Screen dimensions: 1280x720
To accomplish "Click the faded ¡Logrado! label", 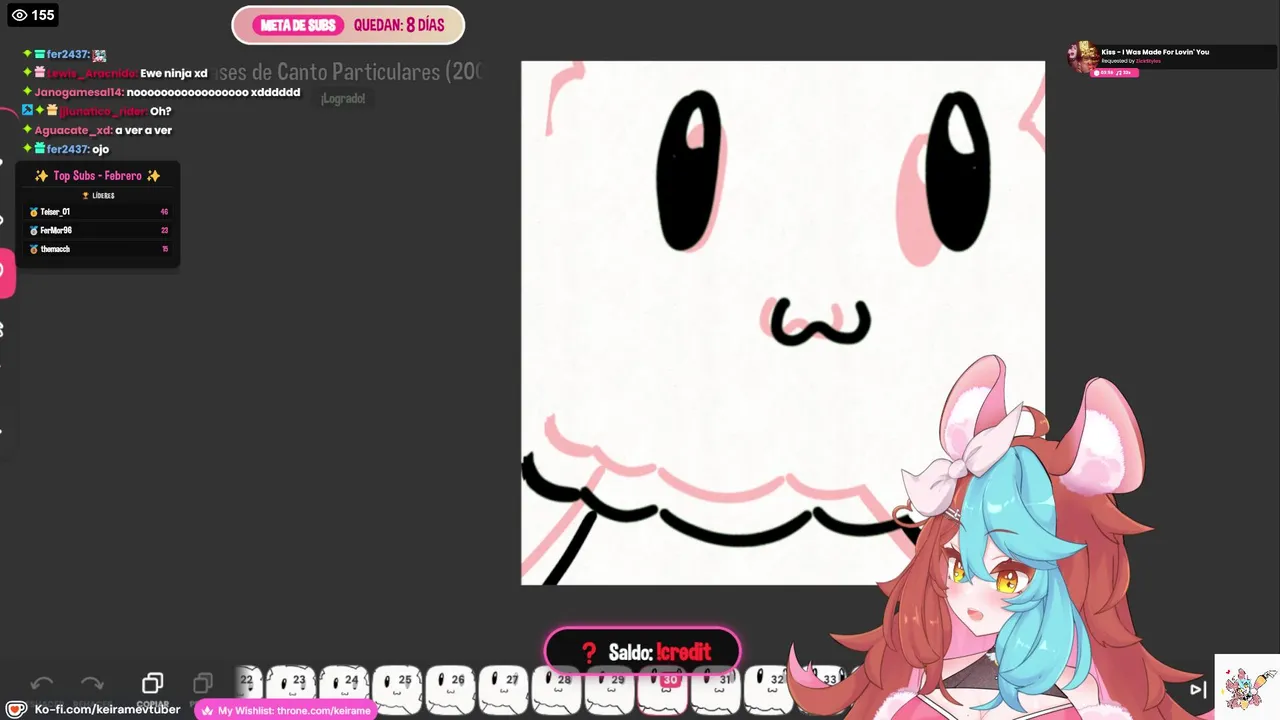I will point(343,98).
